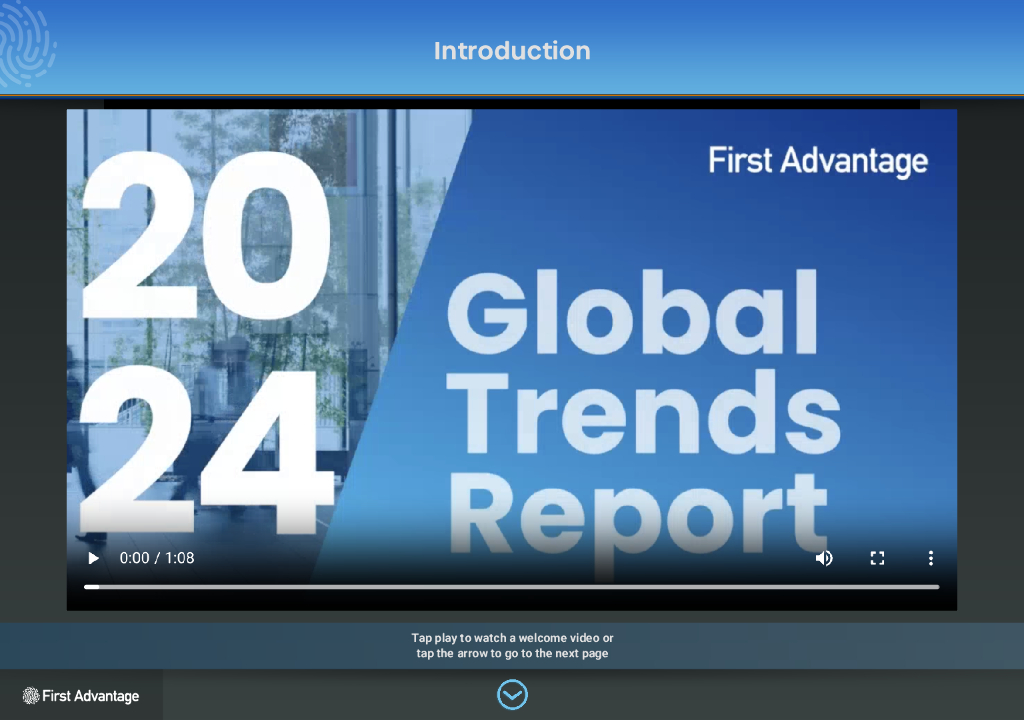The image size is (1024, 720).
Task: Click the video progress bar
Action: point(511,587)
